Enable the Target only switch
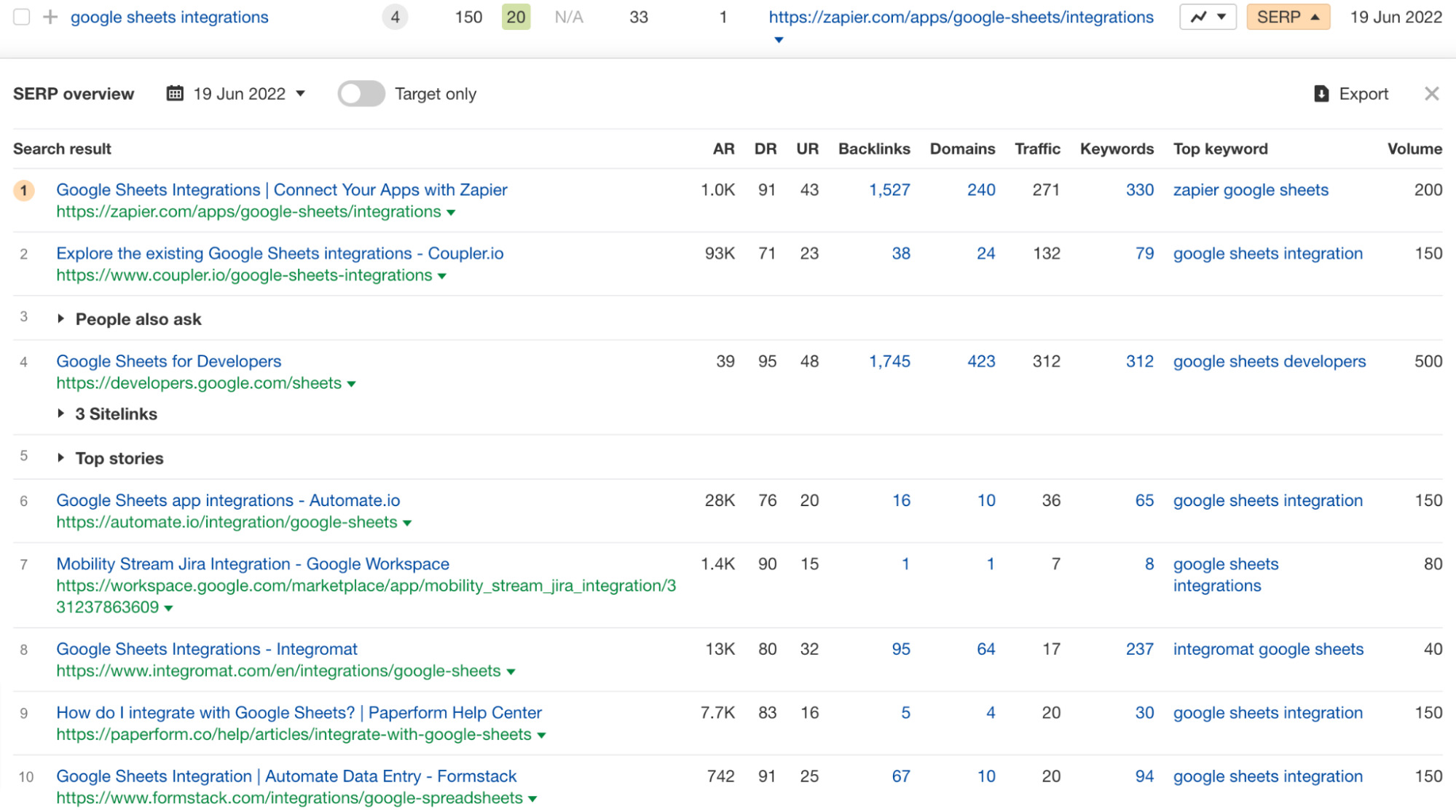1456x812 pixels. [361, 93]
